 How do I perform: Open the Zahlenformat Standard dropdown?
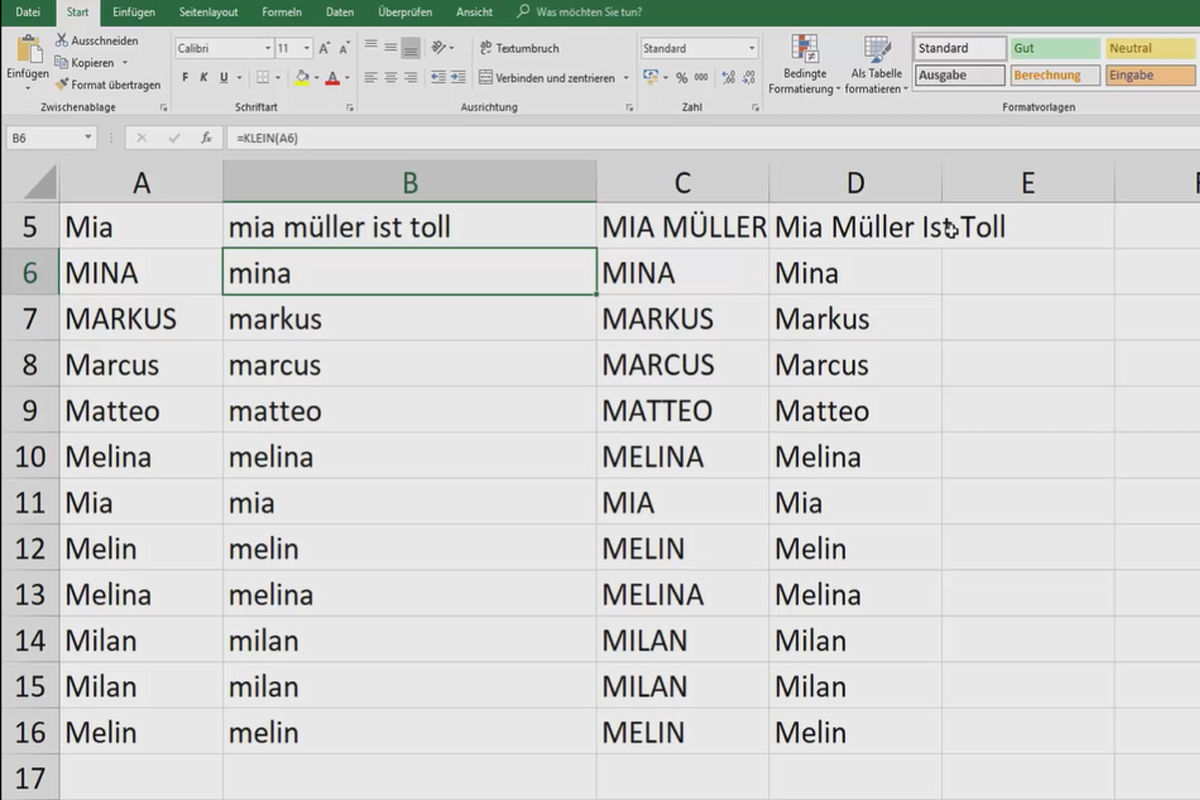[698, 47]
